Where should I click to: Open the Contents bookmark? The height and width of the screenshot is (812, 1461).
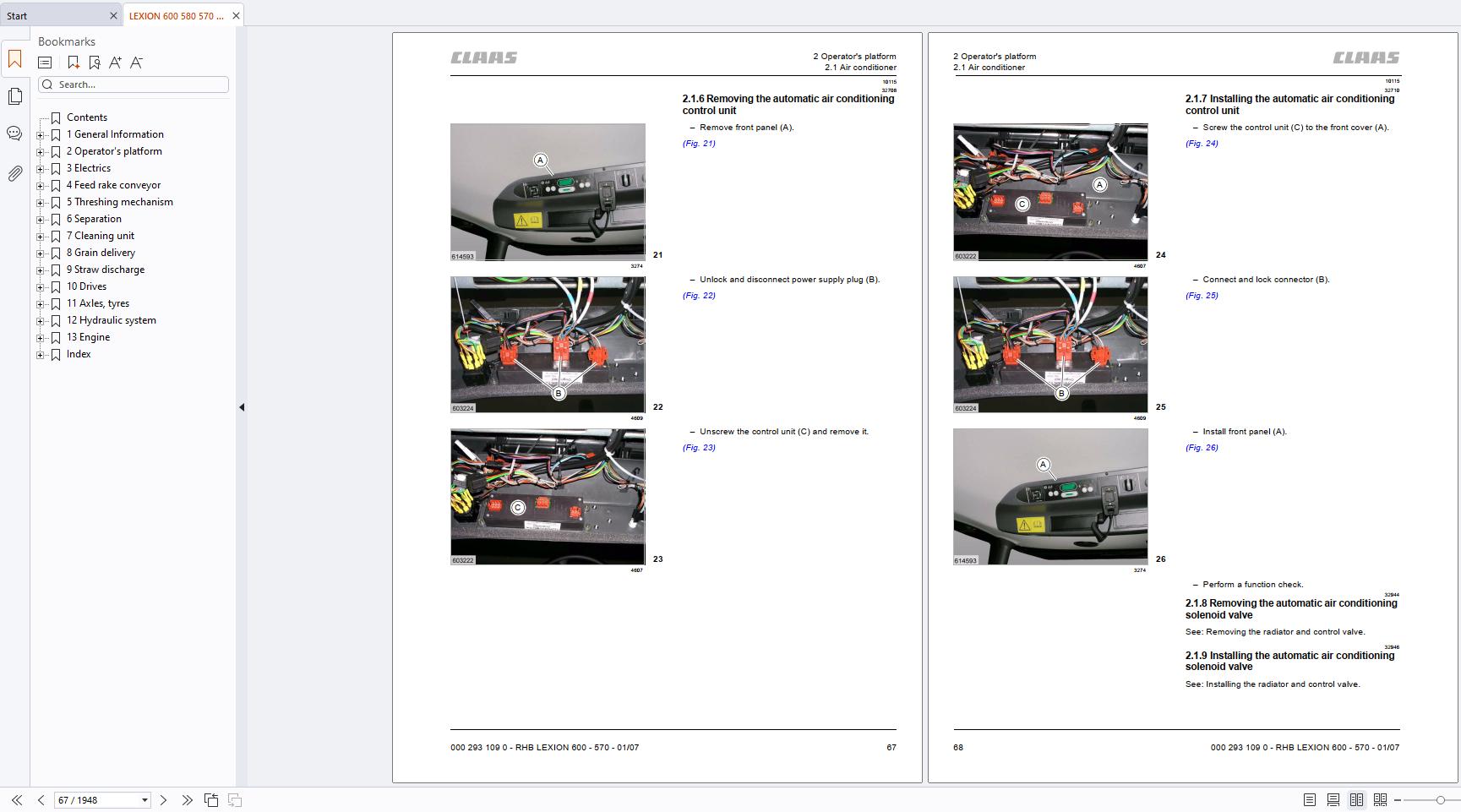[87, 117]
